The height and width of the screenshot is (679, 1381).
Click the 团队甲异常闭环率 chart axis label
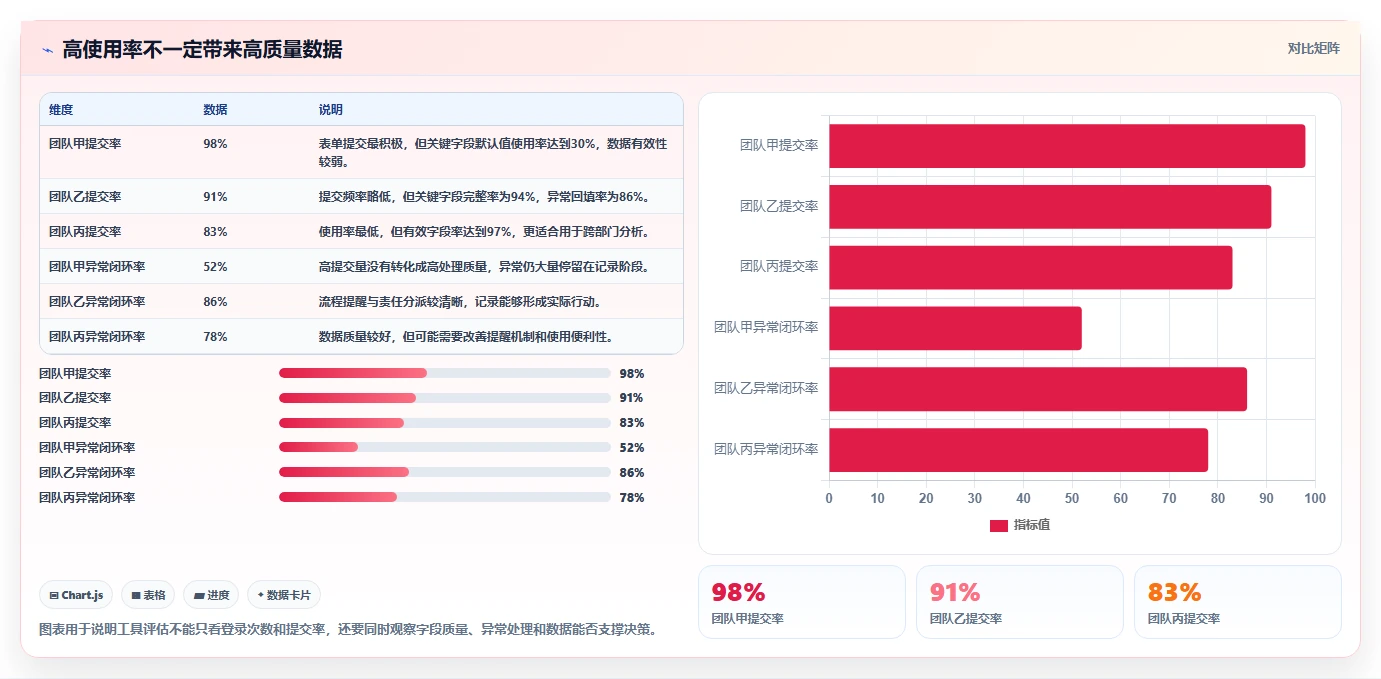pyautogui.click(x=766, y=327)
